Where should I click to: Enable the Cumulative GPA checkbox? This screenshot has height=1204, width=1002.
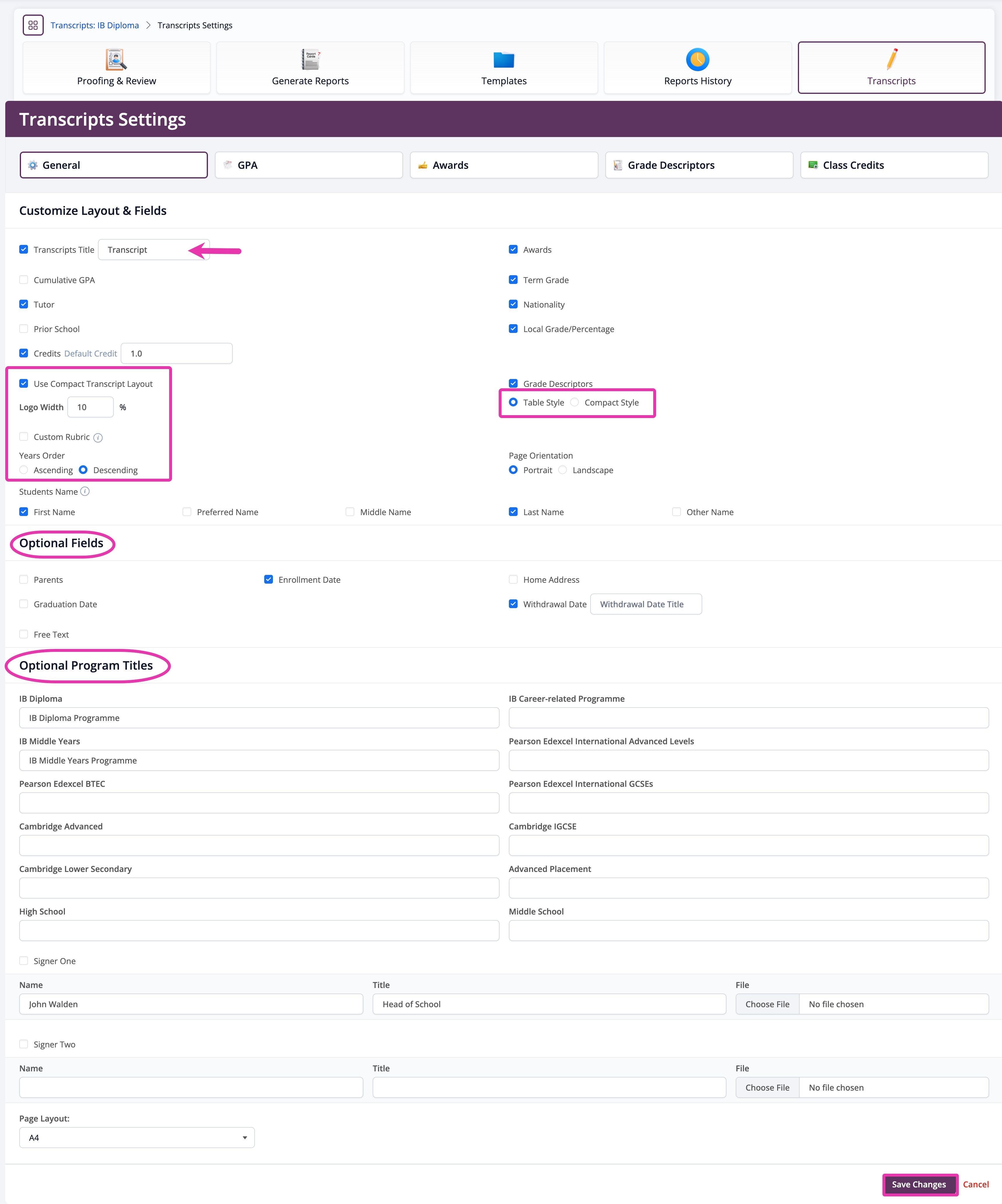point(24,280)
